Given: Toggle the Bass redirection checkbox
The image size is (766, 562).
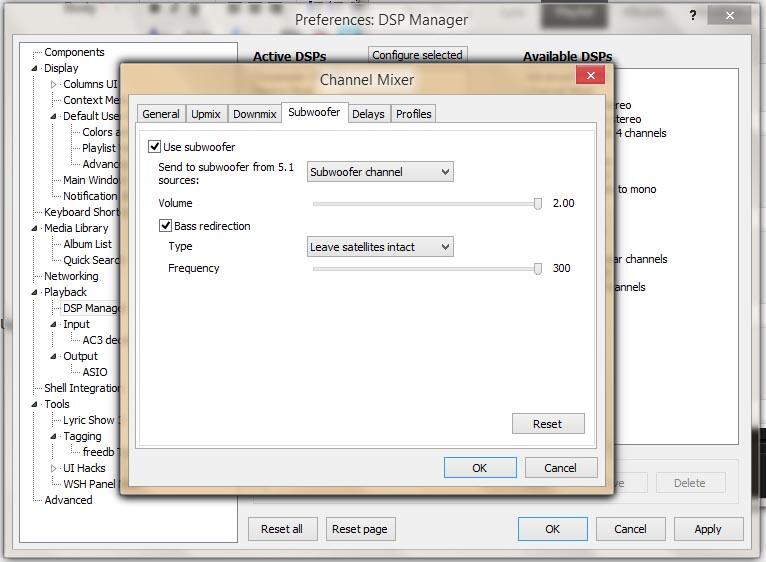Looking at the screenshot, I should (166, 226).
